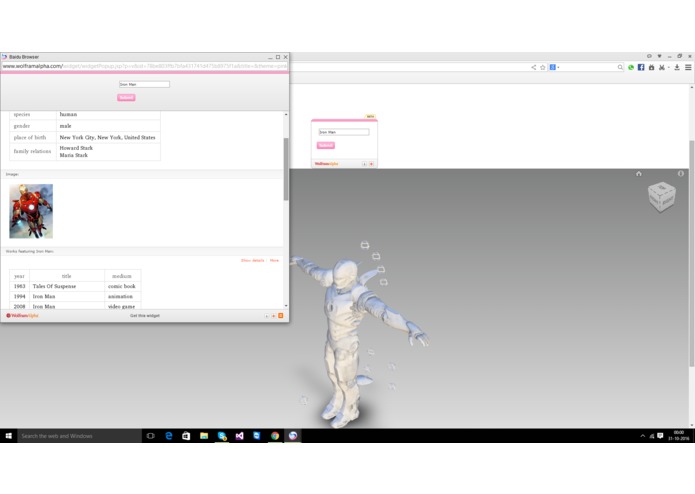The height and width of the screenshot is (494, 695).
Task: Click the 'More' link above the works table
Action: pos(274,261)
